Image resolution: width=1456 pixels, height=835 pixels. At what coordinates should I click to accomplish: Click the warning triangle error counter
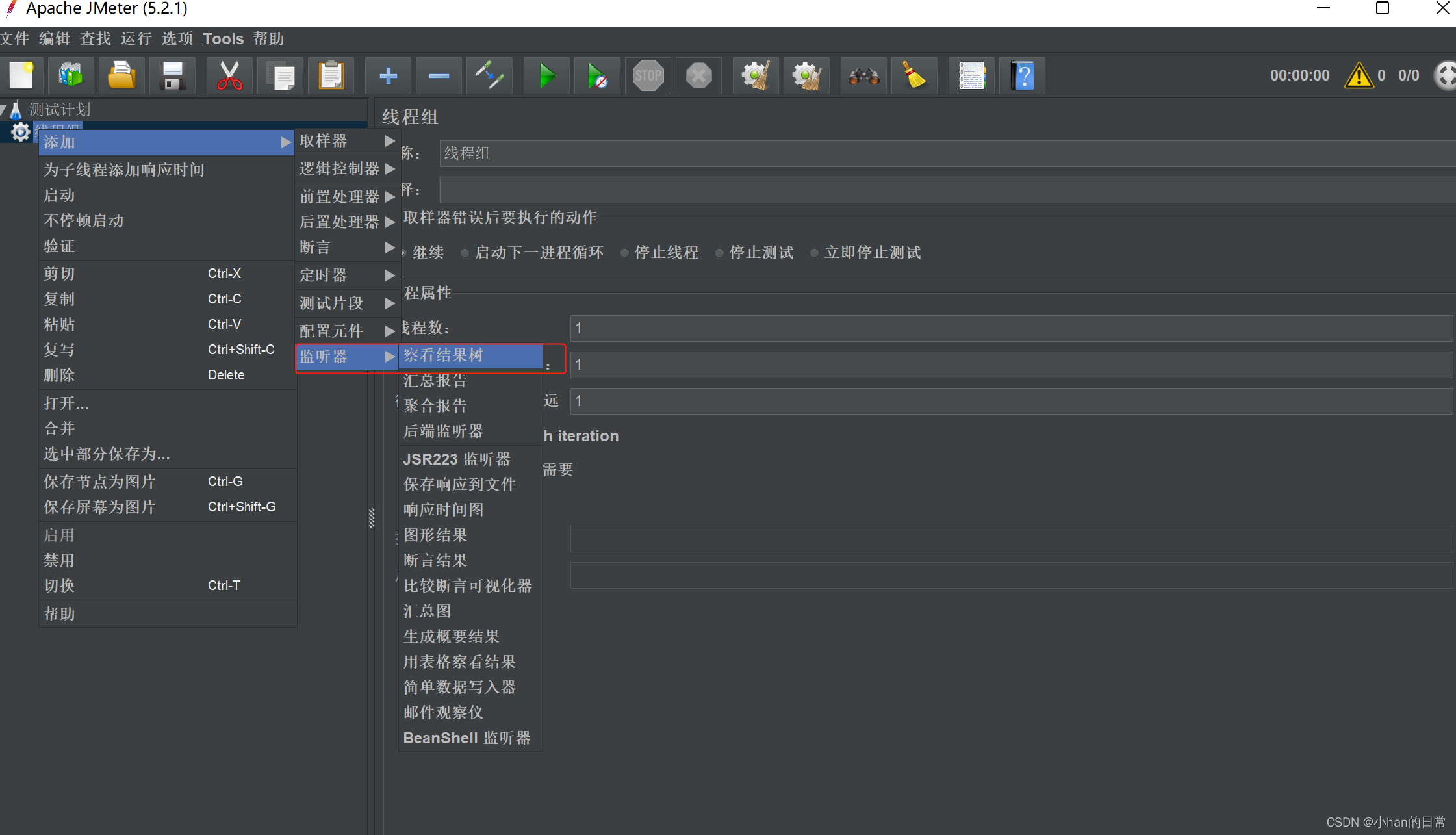coord(1358,76)
